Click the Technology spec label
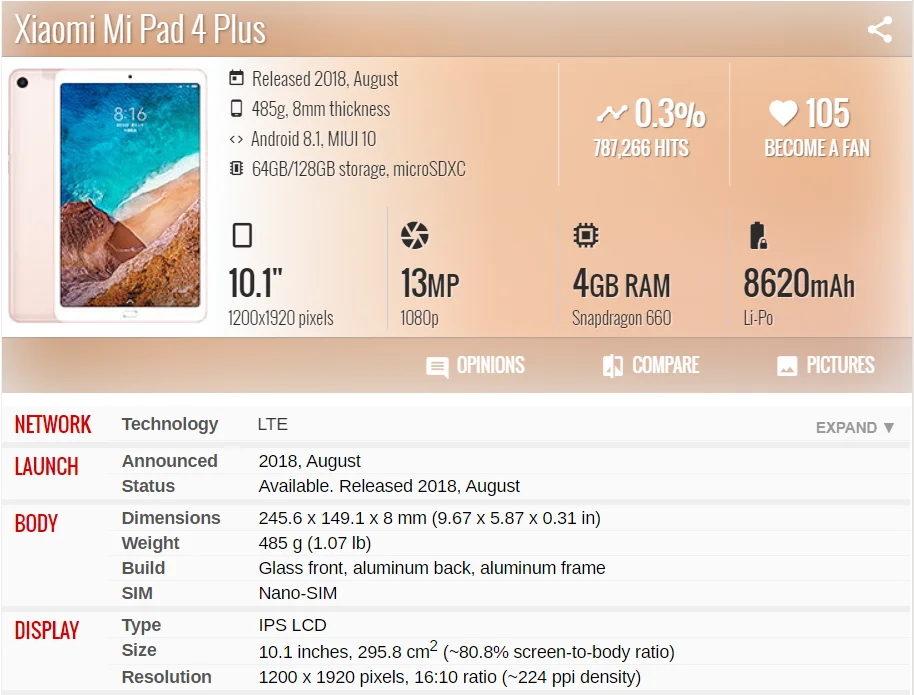The width and height of the screenshot is (914, 695). pos(170,424)
